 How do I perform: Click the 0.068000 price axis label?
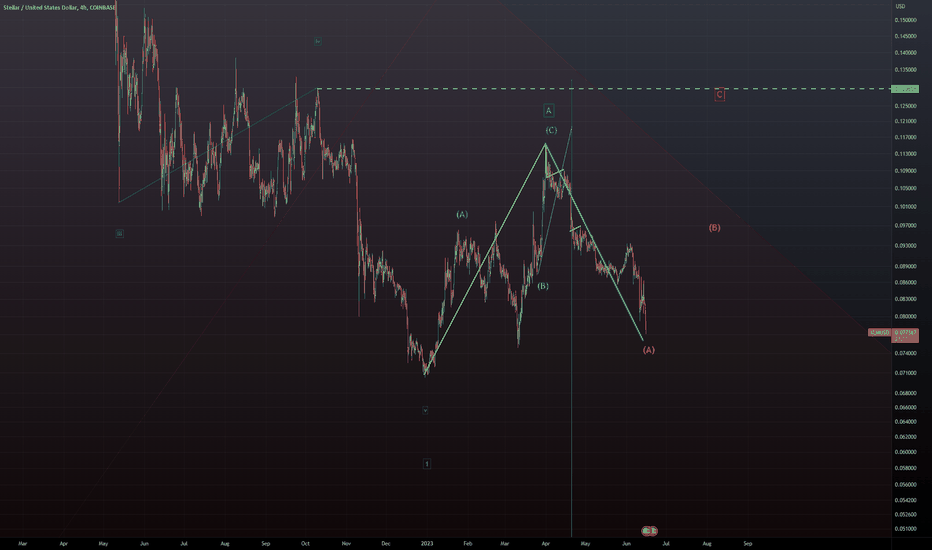[905, 393]
